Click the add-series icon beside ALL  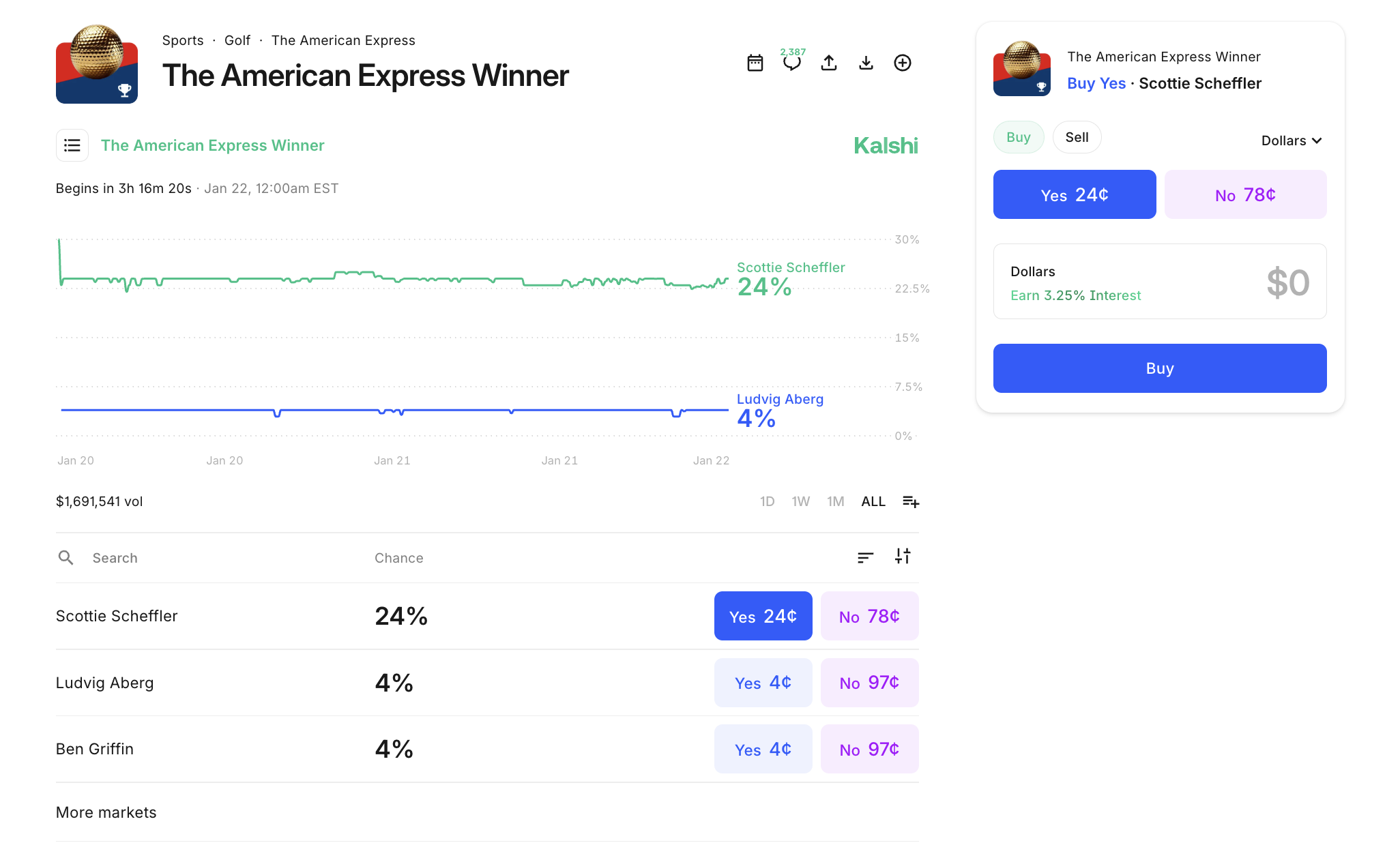(x=911, y=502)
